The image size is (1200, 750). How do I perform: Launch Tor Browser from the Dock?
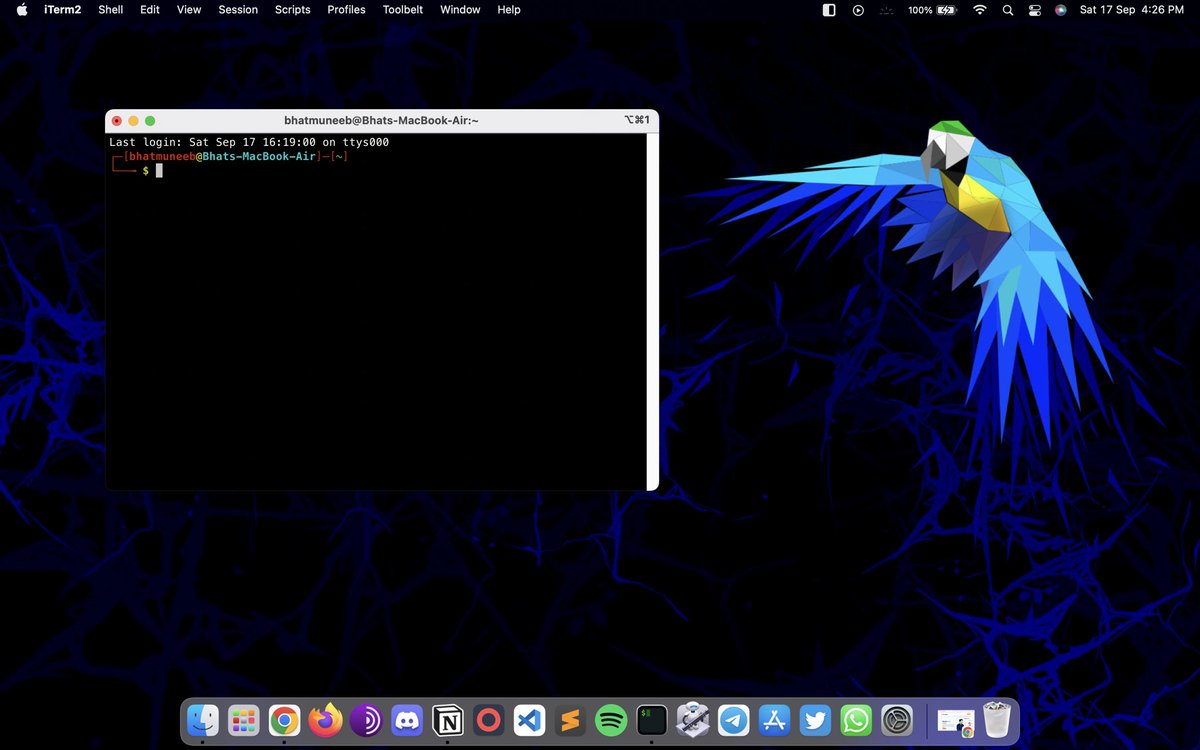click(366, 720)
